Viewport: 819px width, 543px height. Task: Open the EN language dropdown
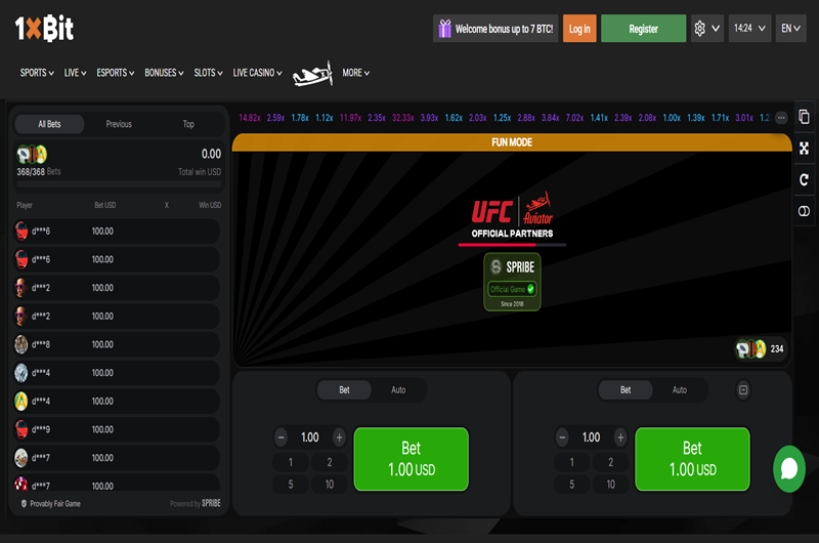point(791,29)
